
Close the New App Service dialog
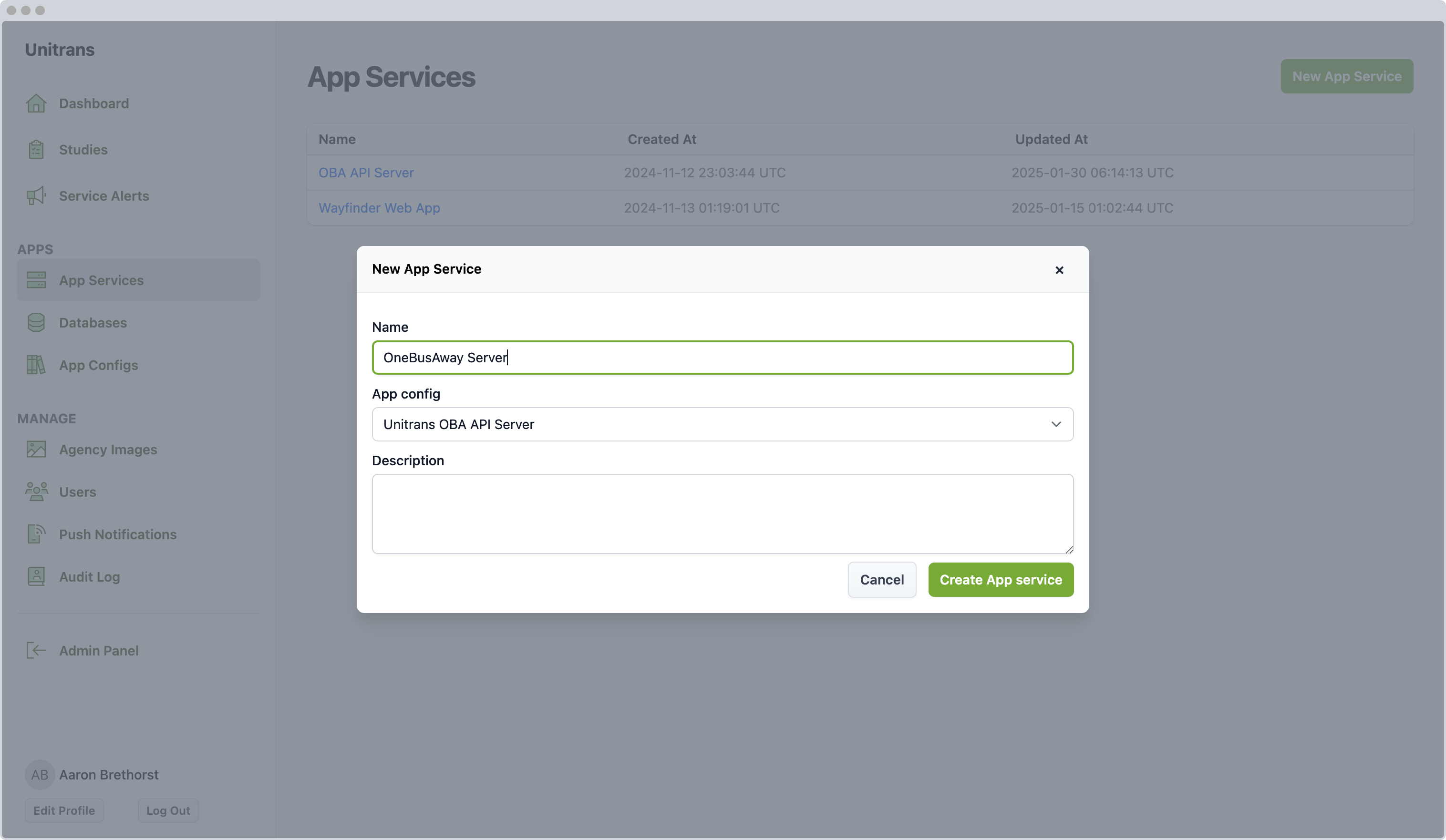pos(1059,270)
